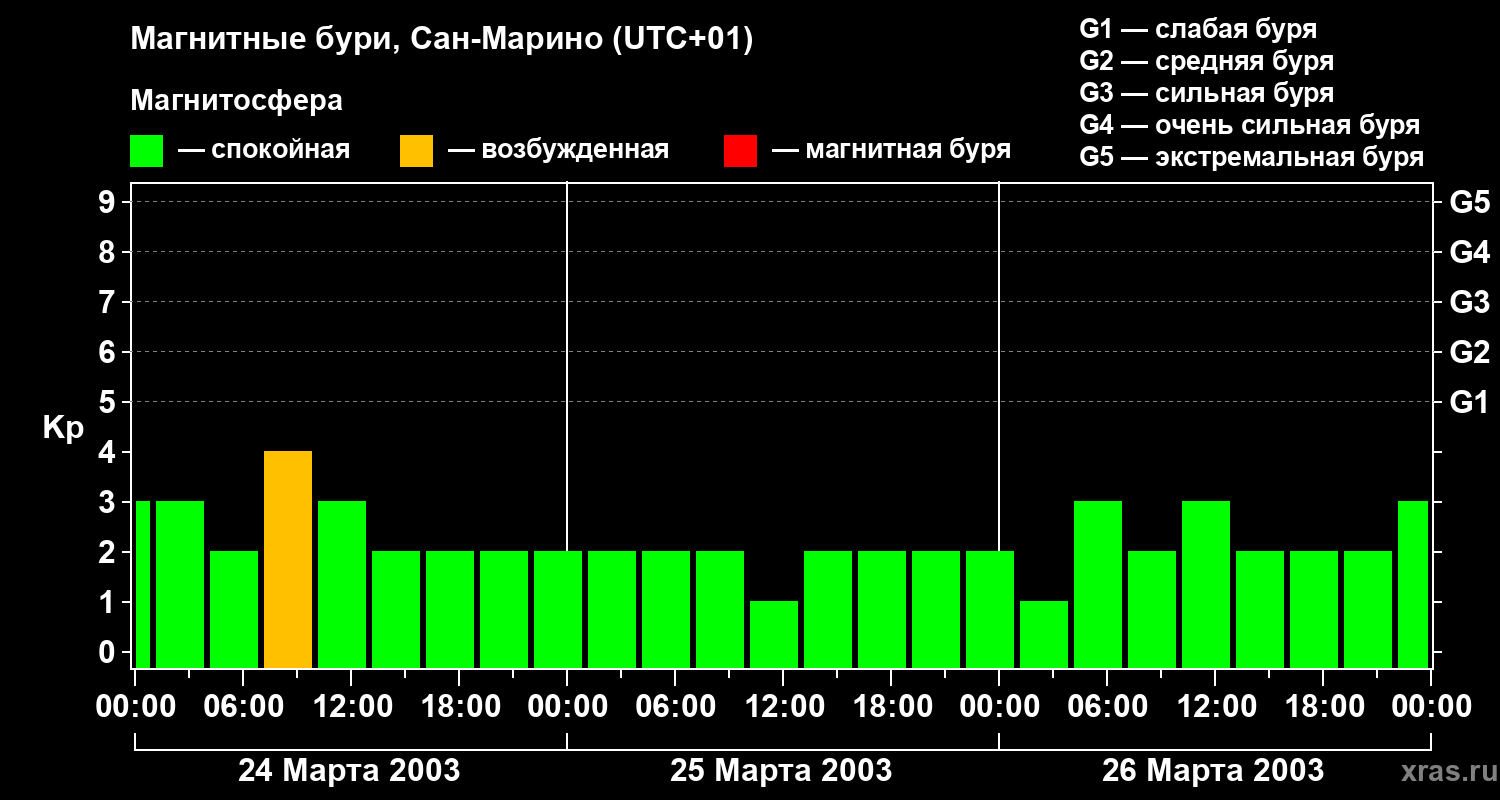Click the '12:00' time label above 24 Марта

(351, 706)
